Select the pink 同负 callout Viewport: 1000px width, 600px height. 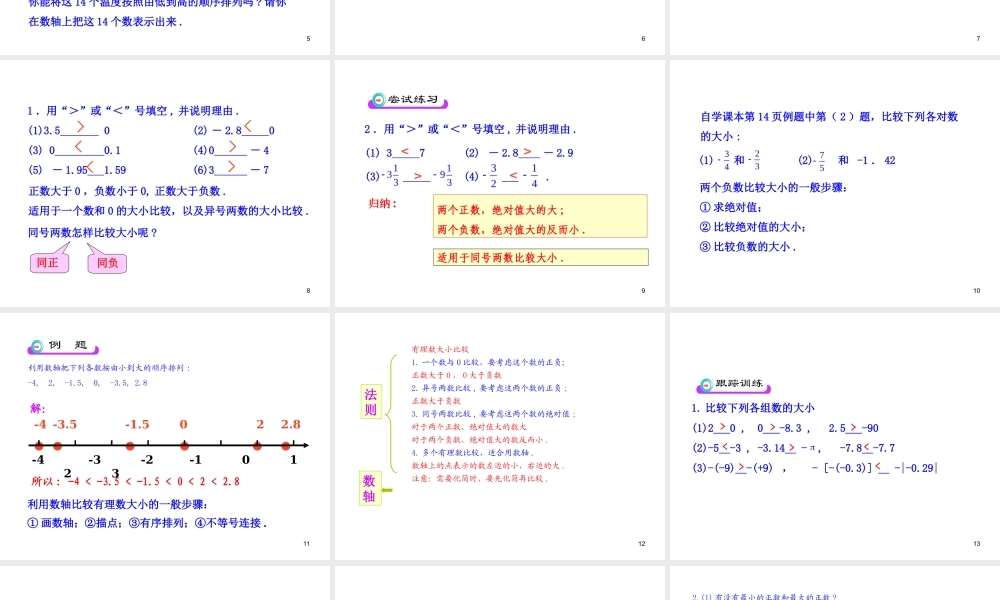(106, 263)
